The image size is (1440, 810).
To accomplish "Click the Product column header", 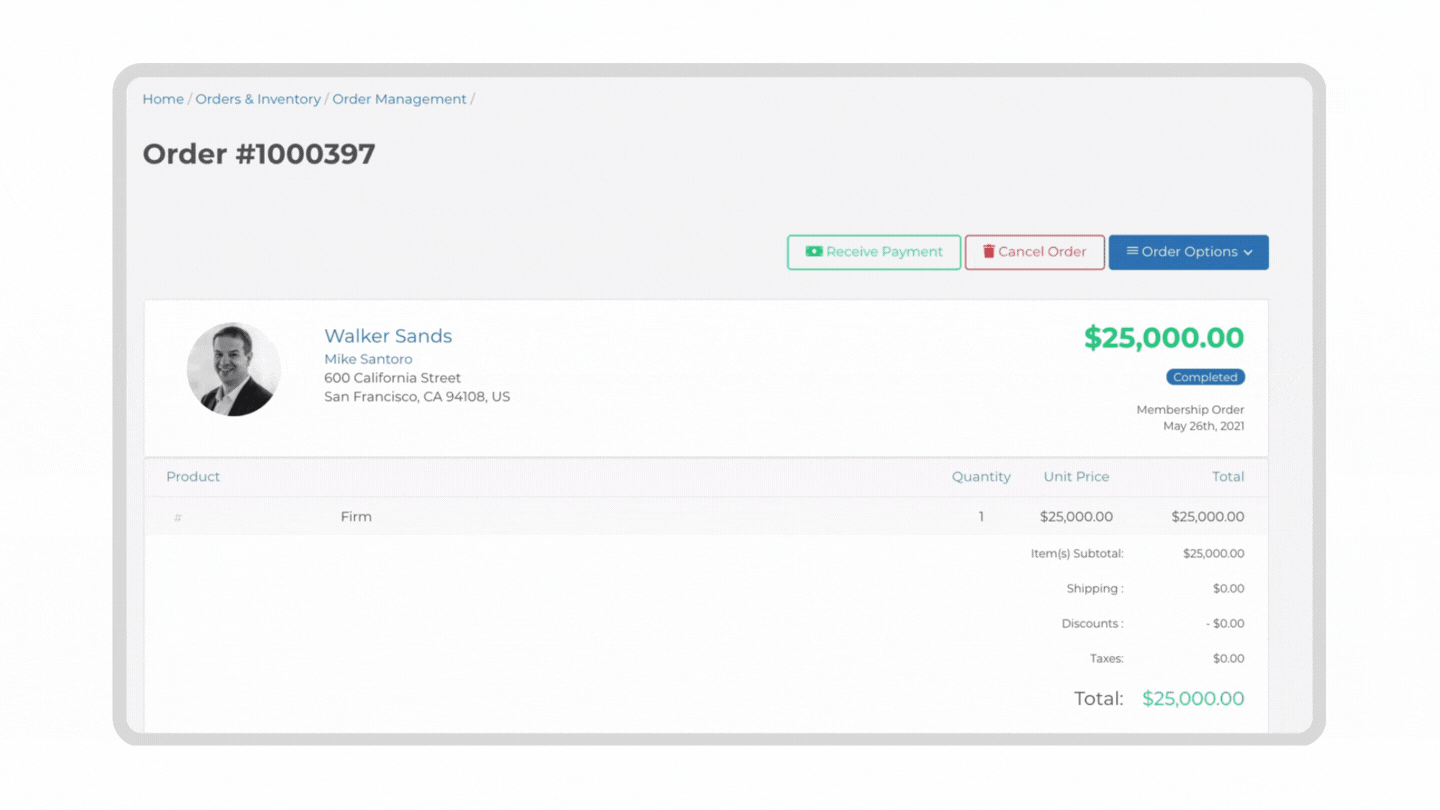I will (x=193, y=477).
